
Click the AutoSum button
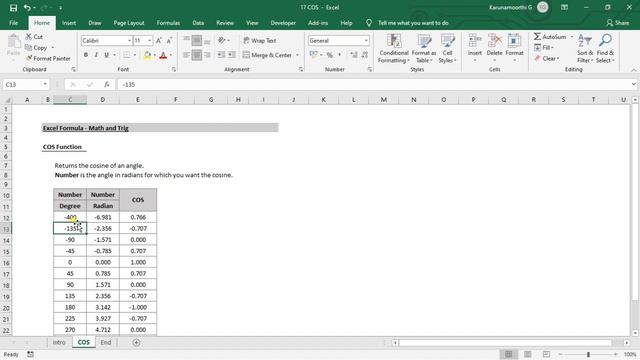coord(550,37)
